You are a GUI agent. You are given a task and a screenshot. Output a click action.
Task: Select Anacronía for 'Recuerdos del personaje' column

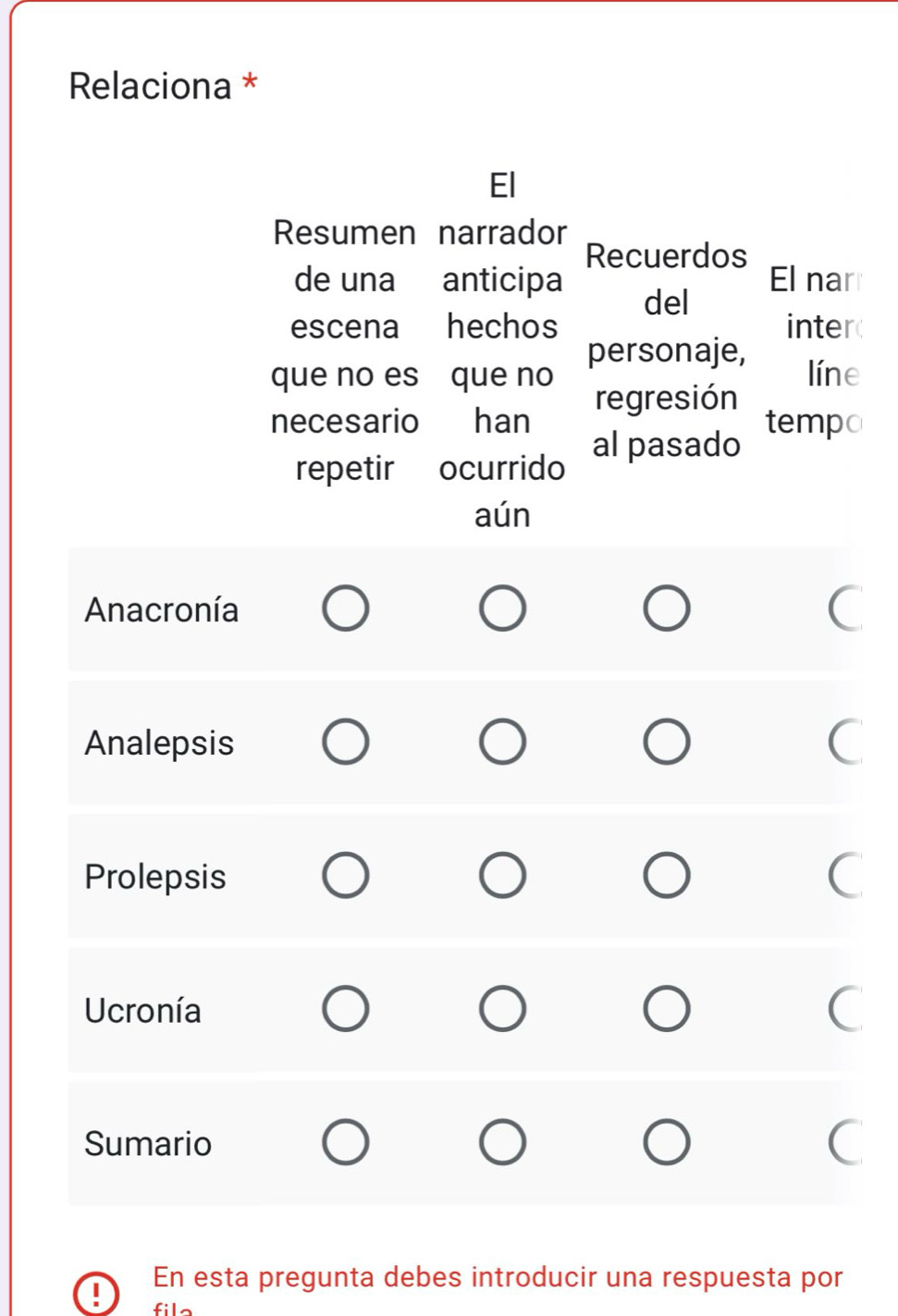tap(667, 609)
